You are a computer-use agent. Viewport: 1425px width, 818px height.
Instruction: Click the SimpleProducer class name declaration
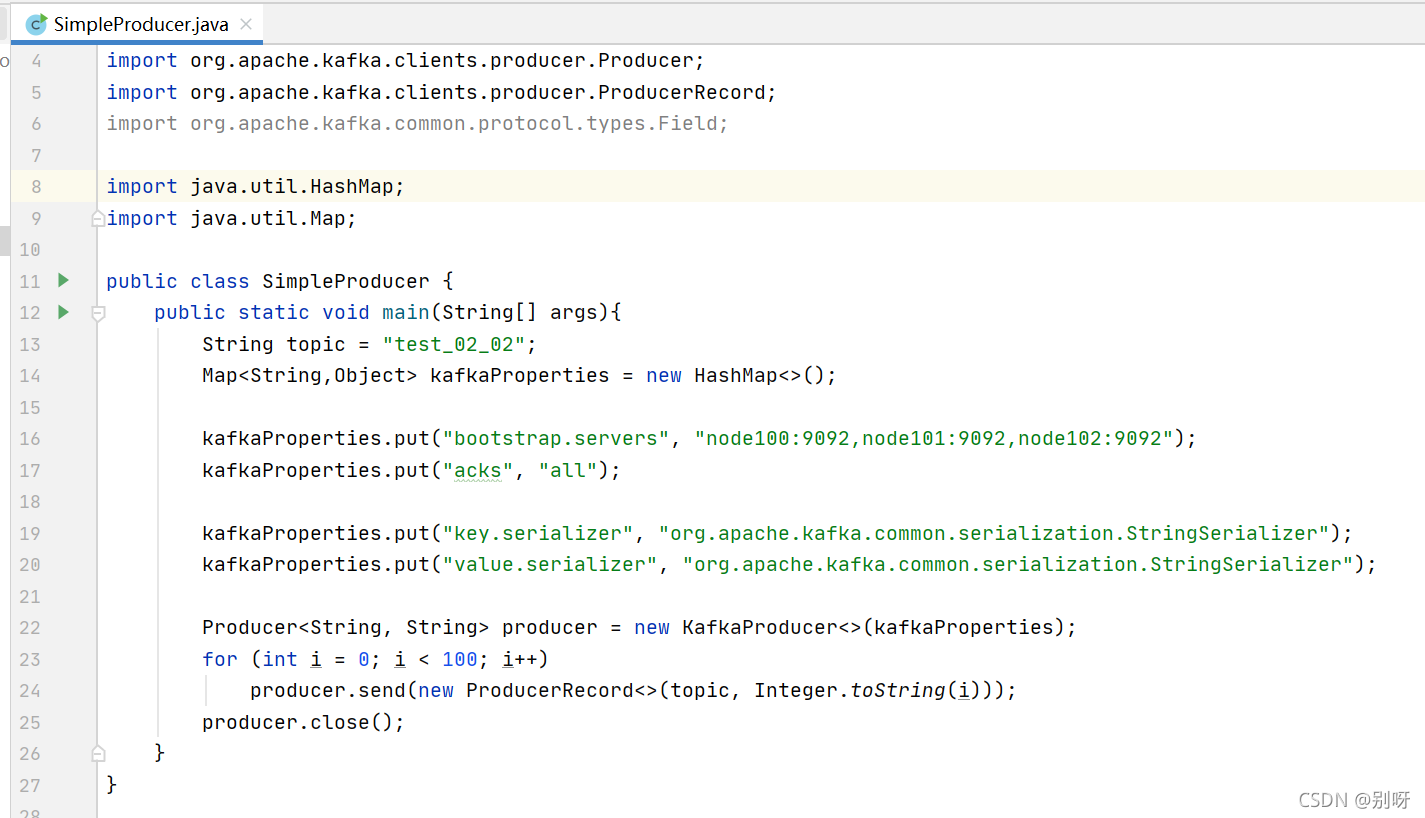coord(346,281)
